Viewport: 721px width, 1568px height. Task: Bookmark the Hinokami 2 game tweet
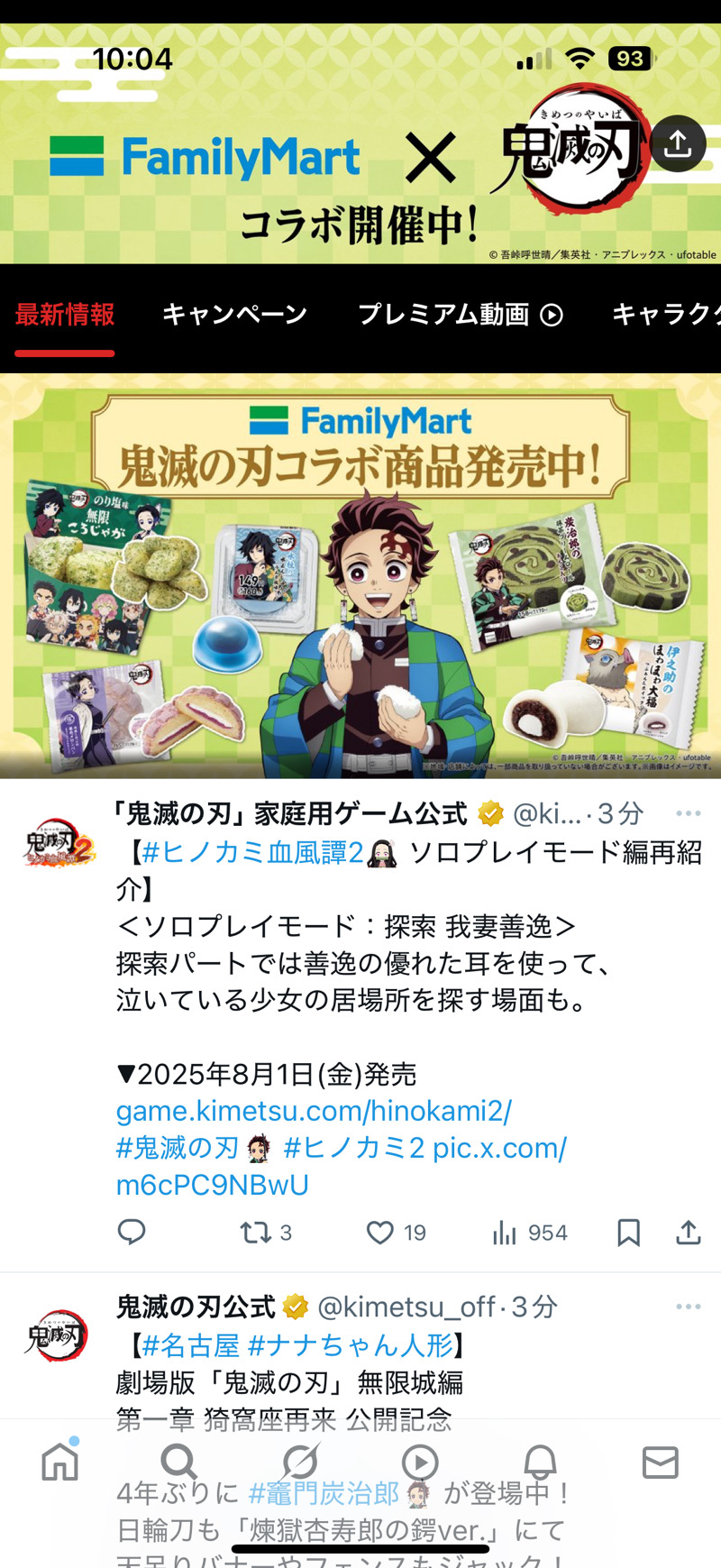pos(628,1232)
